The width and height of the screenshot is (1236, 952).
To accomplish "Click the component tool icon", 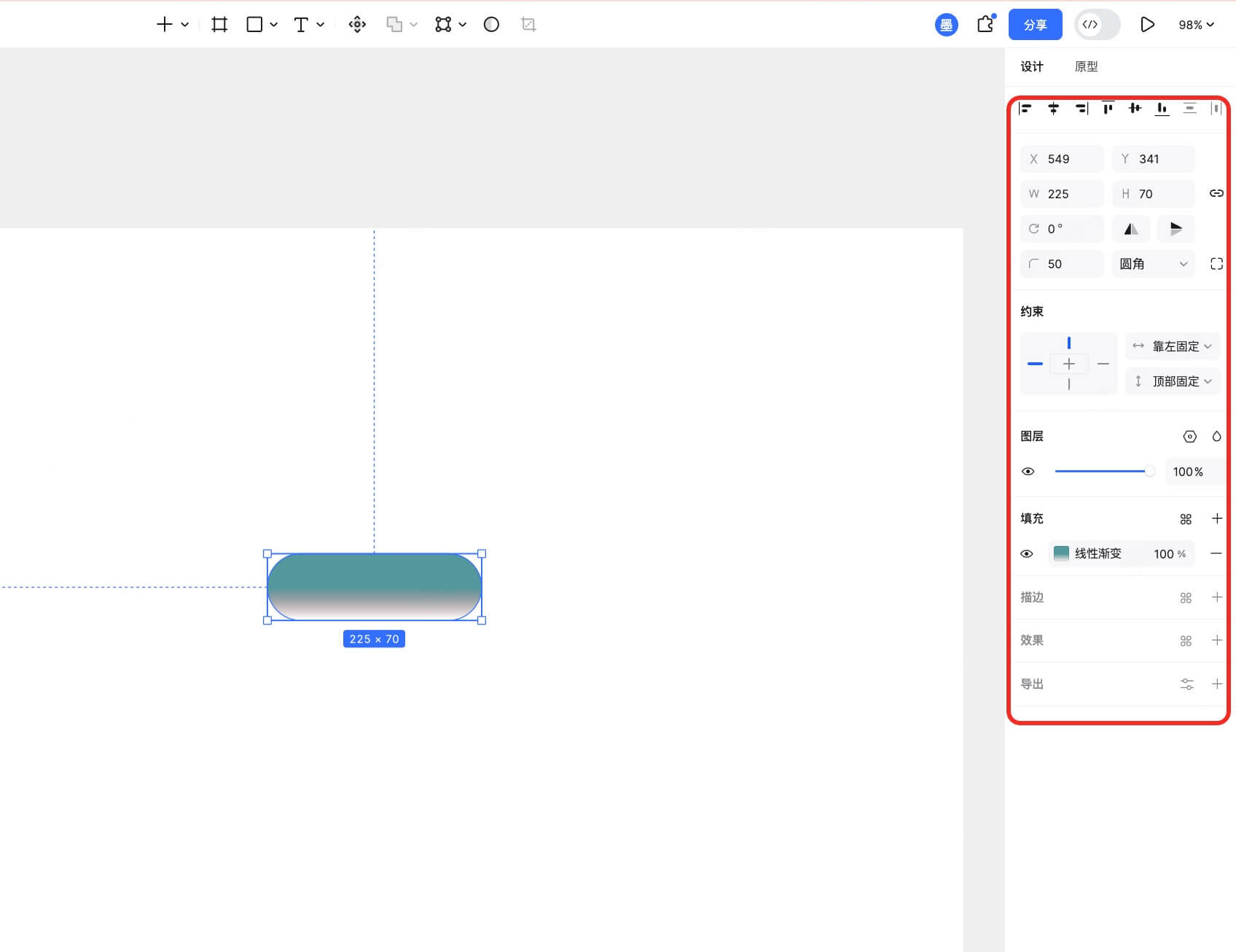I will click(x=357, y=25).
